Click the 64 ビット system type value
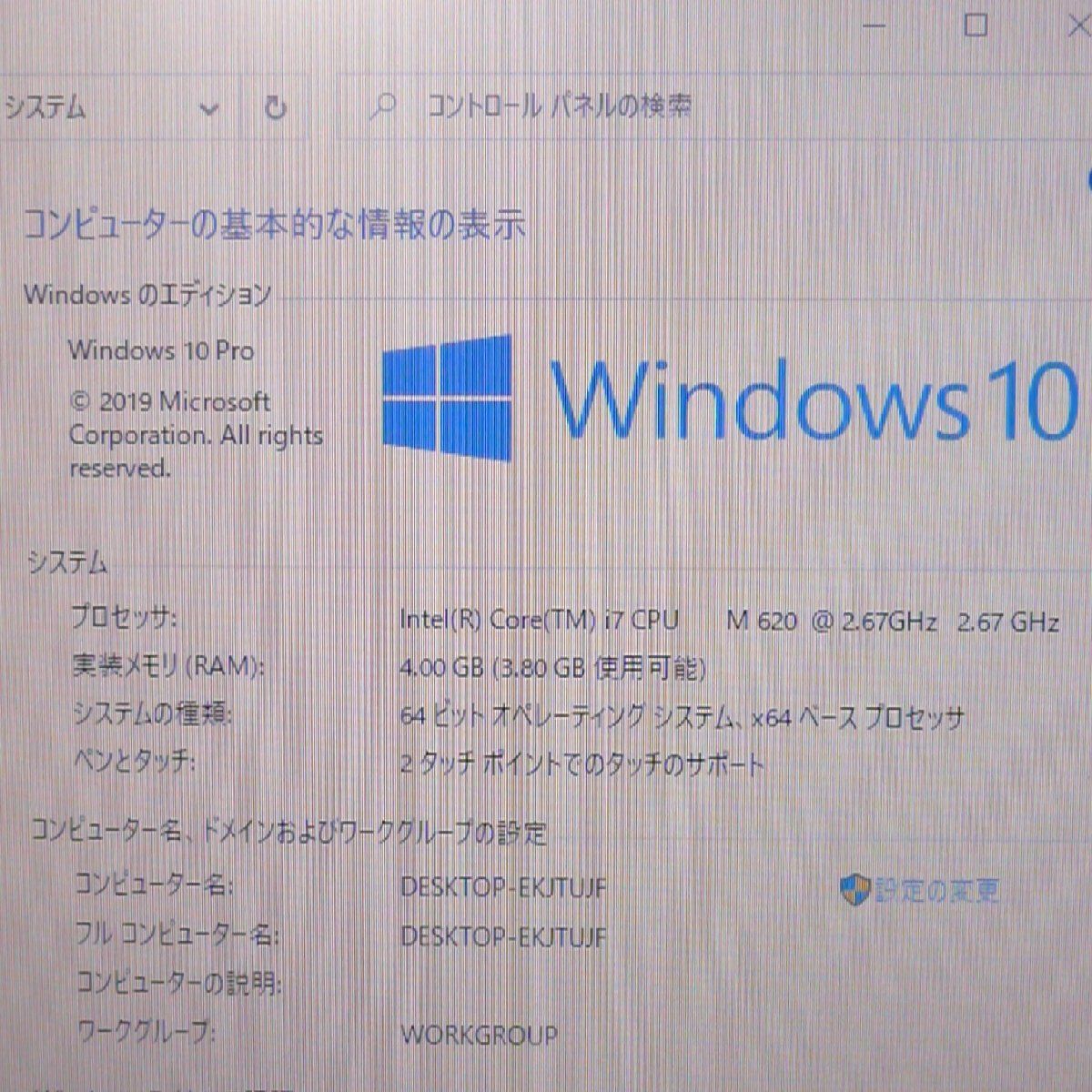The image size is (1092, 1092). point(682,717)
